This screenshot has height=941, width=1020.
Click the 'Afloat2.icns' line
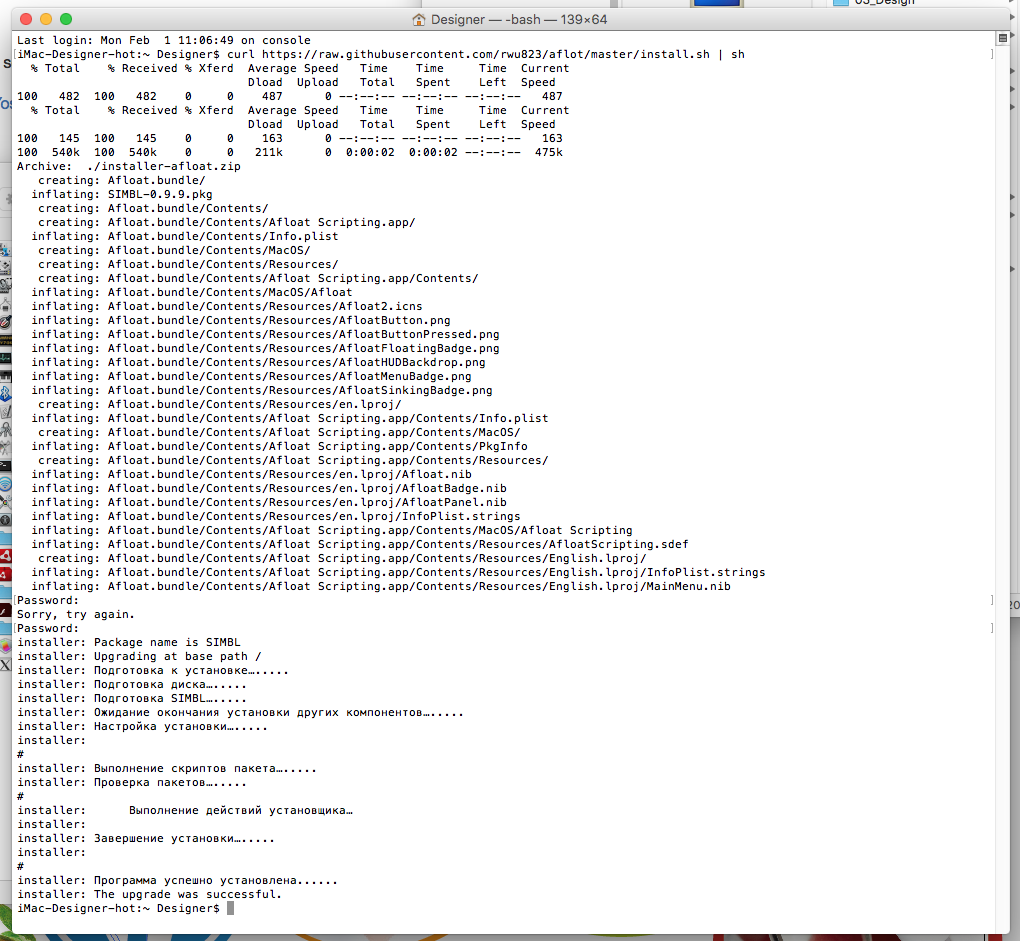click(x=227, y=306)
